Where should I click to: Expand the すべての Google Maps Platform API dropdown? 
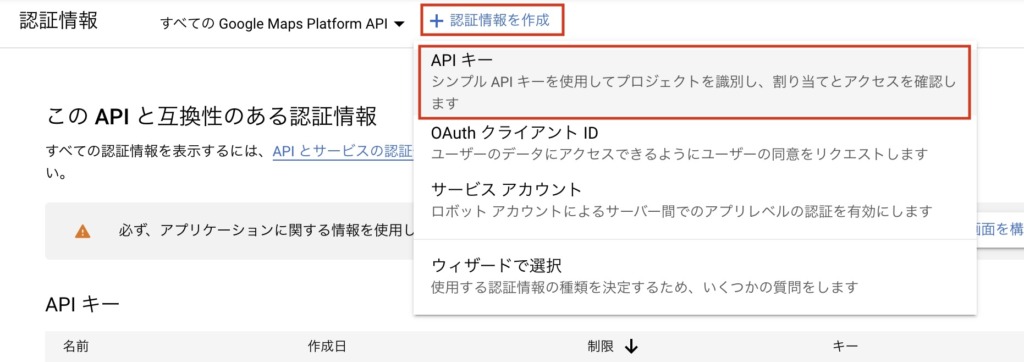(x=283, y=24)
